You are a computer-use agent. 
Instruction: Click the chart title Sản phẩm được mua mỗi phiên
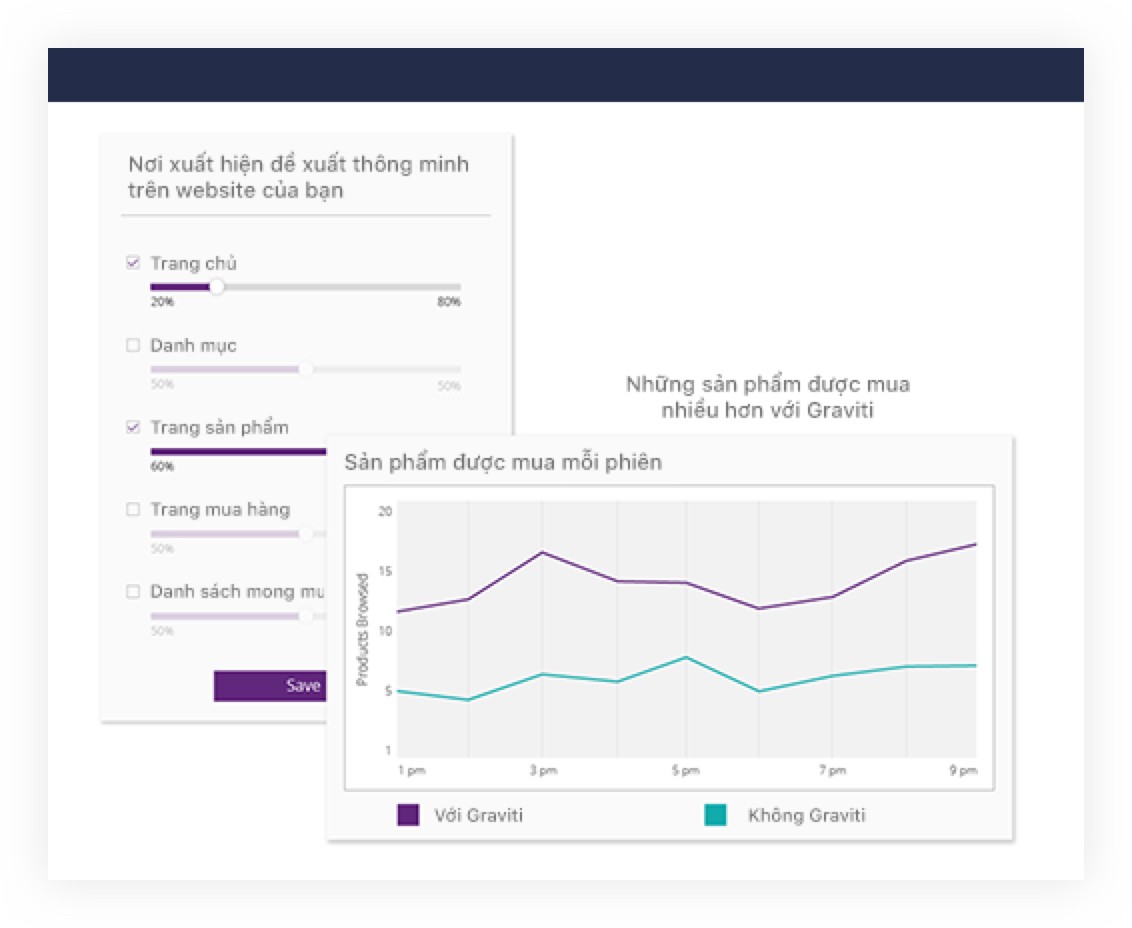click(x=503, y=462)
